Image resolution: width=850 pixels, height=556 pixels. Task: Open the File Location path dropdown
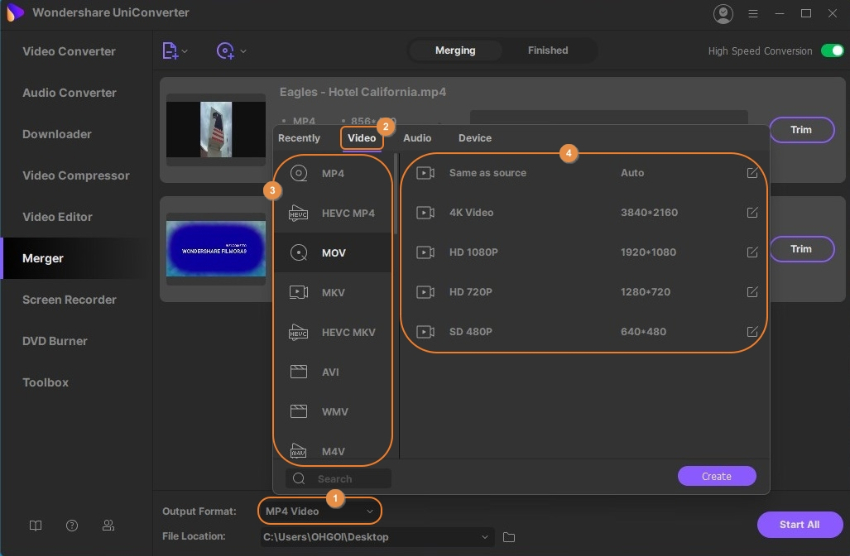[x=486, y=538]
